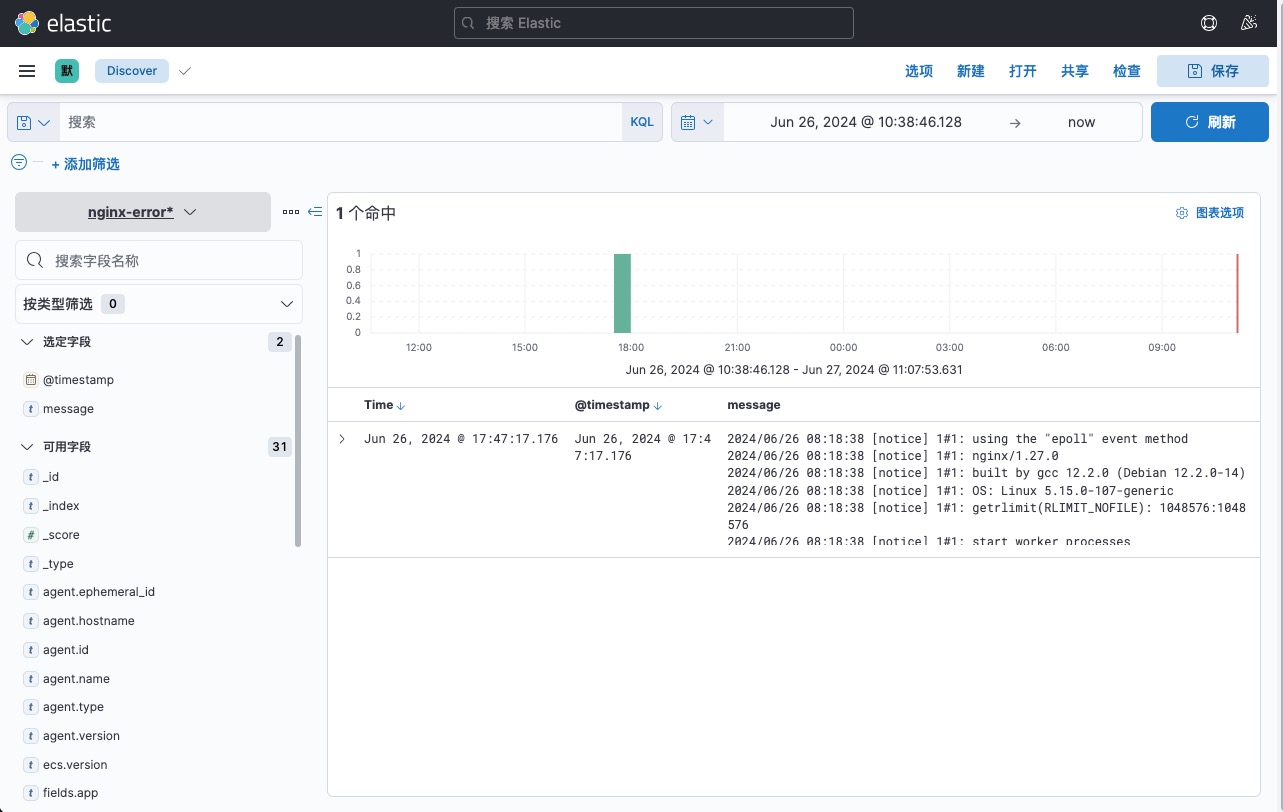Collapse the field sidebar arrow icon

point(315,212)
